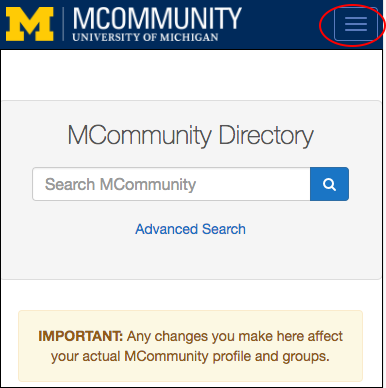Focus the Search MCommunity text field
This screenshot has height=388, width=386.
point(171,184)
